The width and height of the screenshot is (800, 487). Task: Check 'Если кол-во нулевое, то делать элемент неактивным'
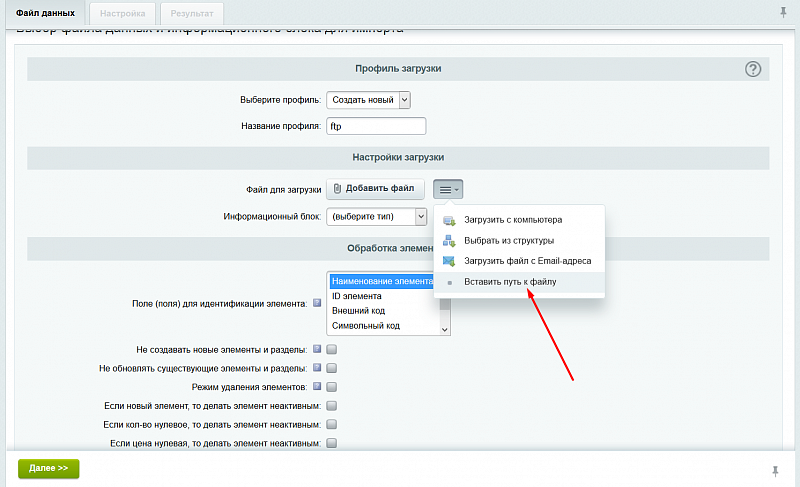point(332,424)
